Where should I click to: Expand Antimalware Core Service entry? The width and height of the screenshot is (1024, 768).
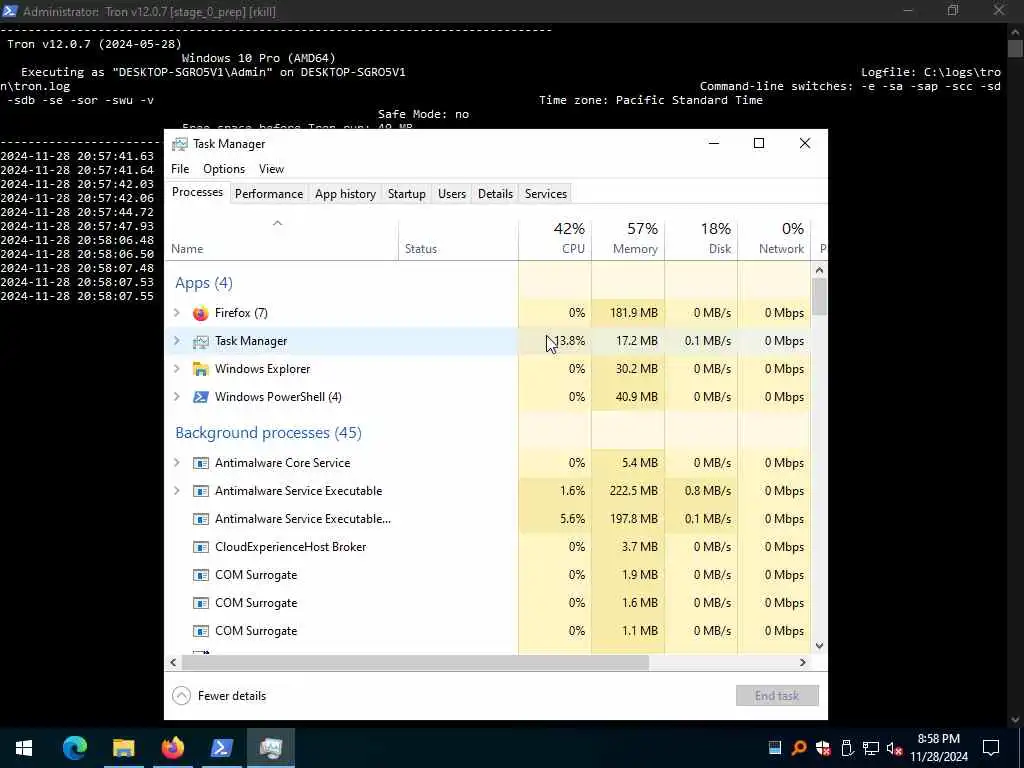[x=176, y=463]
